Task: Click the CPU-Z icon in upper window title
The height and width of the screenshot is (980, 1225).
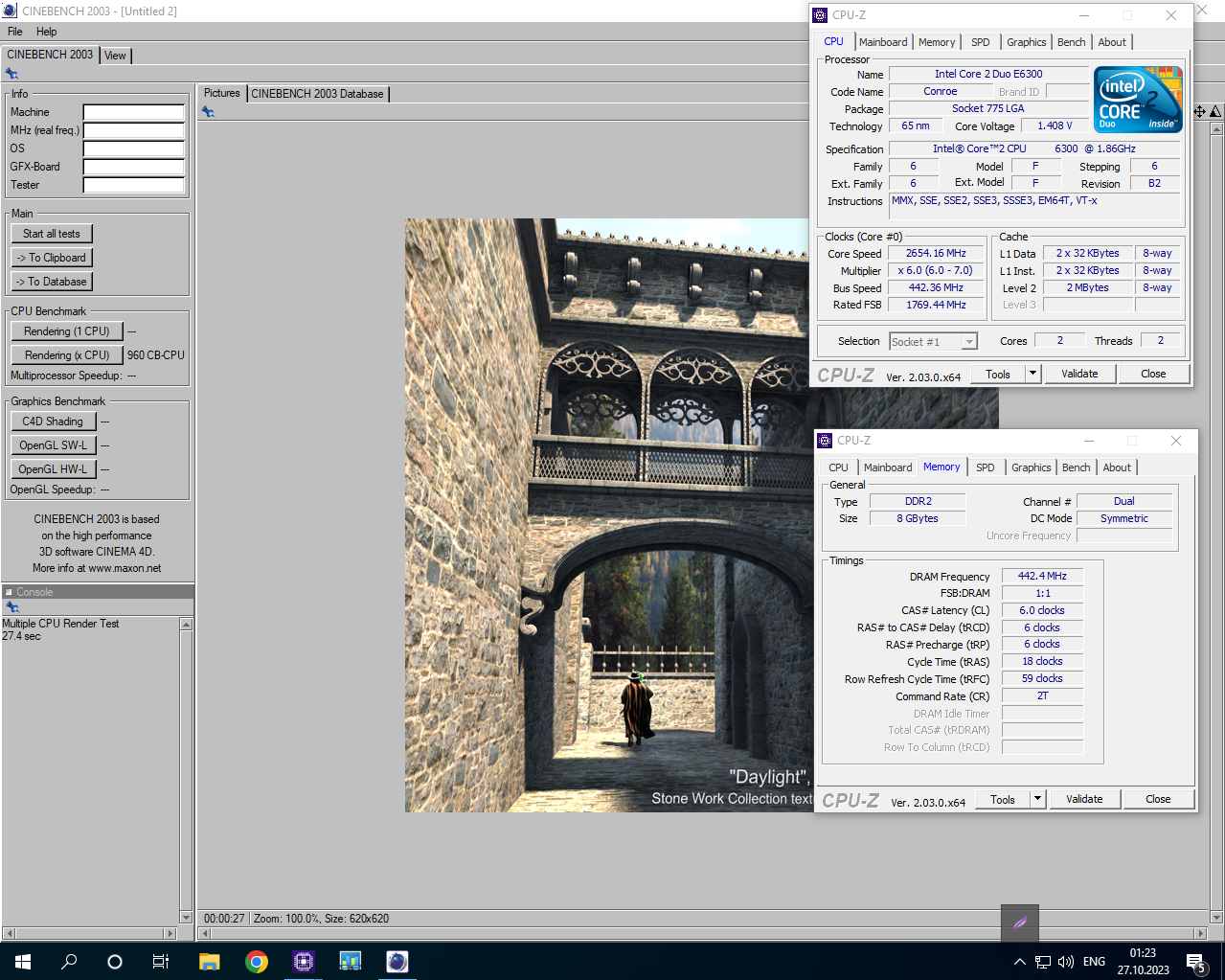Action: click(x=820, y=15)
